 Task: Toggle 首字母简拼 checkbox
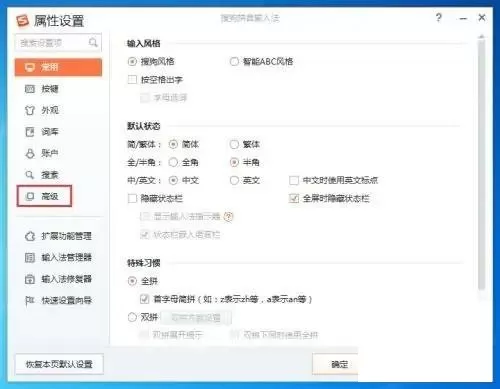coord(144,299)
